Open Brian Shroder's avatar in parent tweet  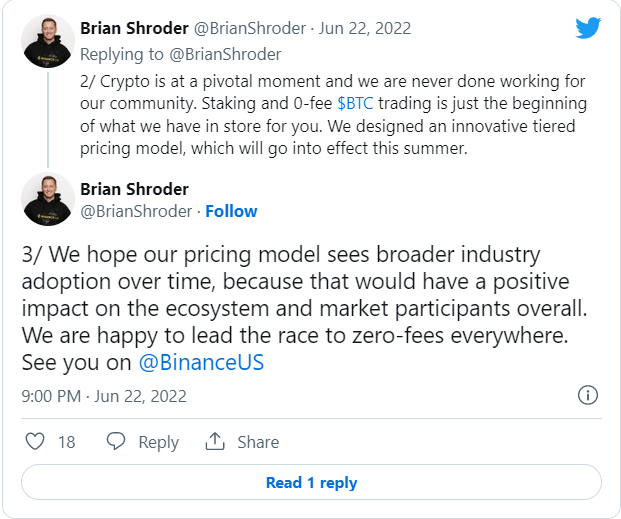(48, 41)
